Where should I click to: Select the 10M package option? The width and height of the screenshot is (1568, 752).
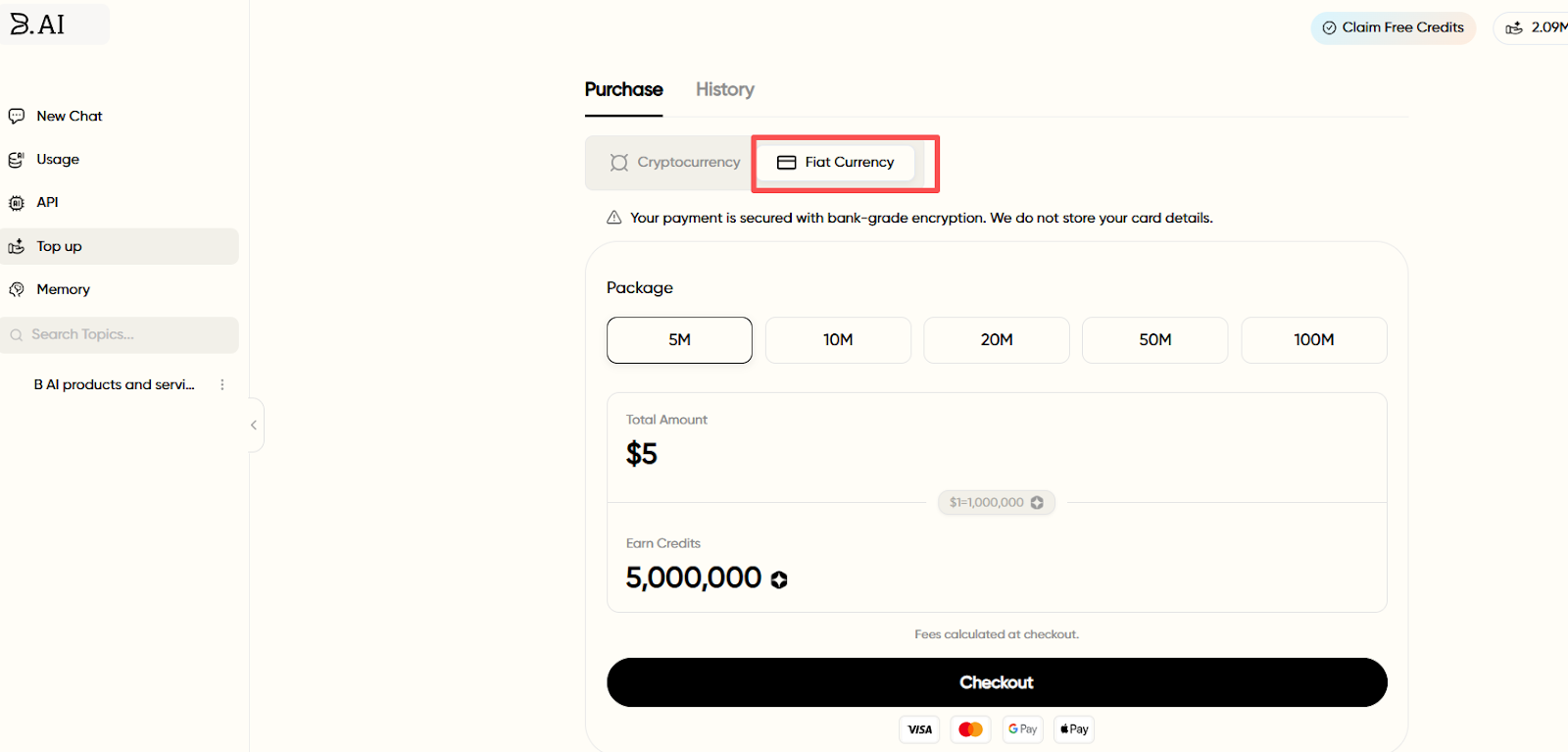[x=838, y=340]
